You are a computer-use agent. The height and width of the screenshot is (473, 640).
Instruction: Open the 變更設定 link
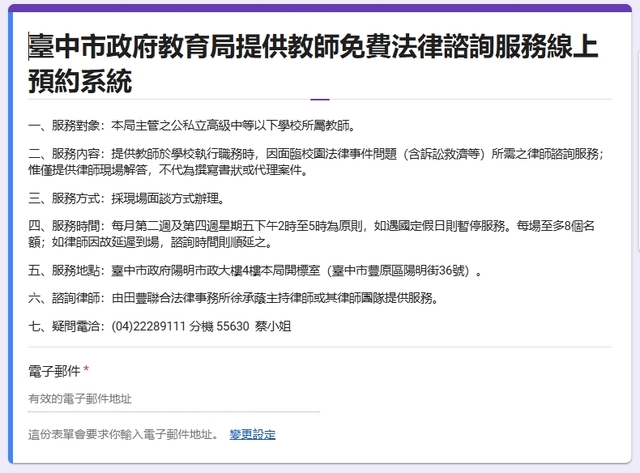click(252, 434)
